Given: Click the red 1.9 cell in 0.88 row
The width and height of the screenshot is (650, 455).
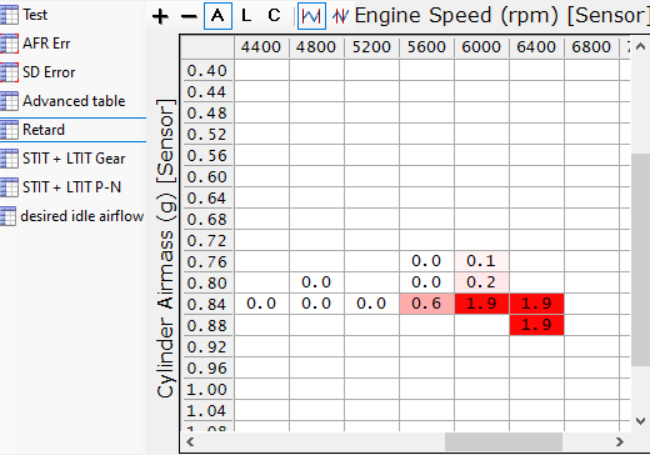Looking at the screenshot, I should (x=536, y=325).
